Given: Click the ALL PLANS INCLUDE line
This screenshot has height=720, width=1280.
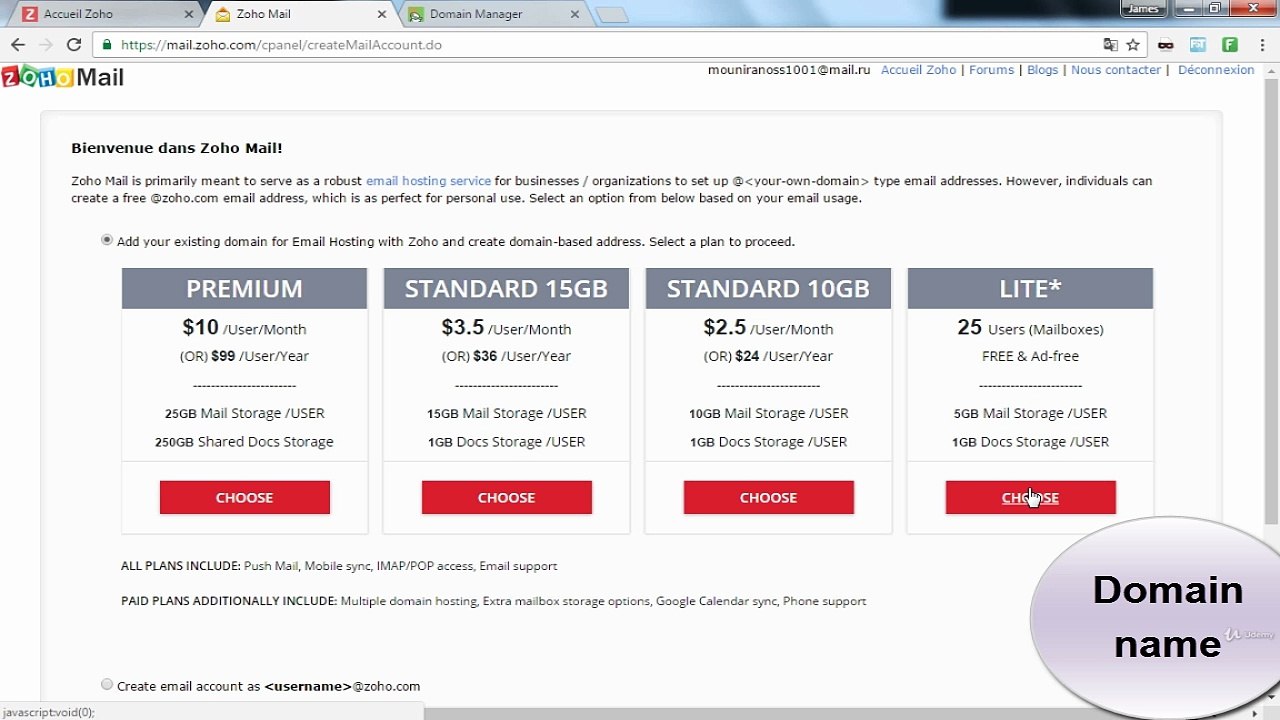Looking at the screenshot, I should [339, 566].
